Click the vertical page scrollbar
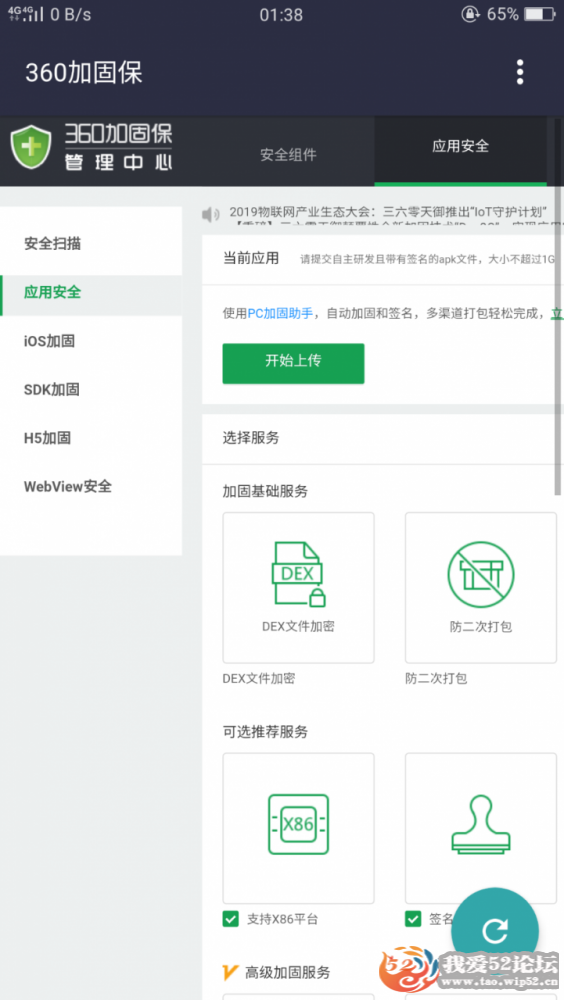The height and width of the screenshot is (1000, 564). 558,305
